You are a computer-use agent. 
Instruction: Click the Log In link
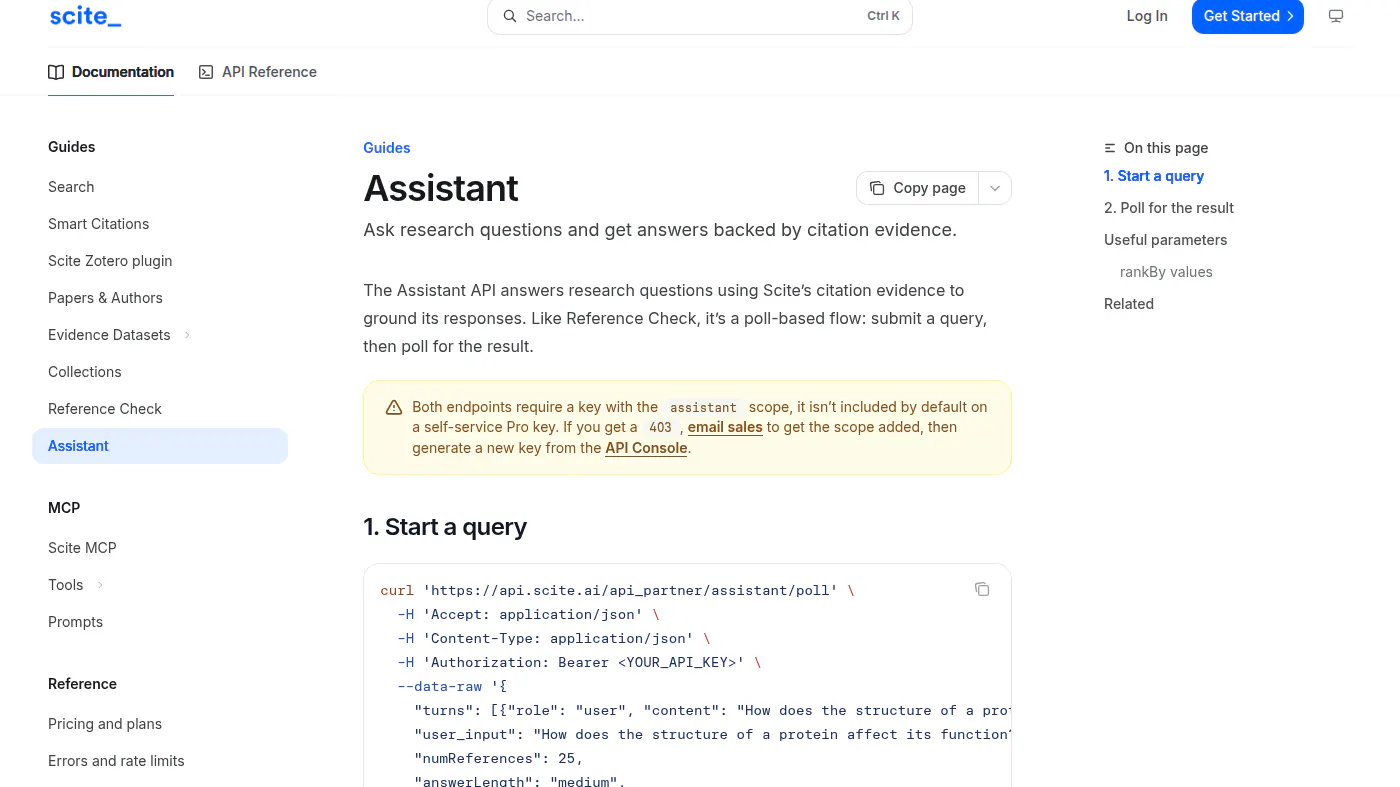(1147, 16)
